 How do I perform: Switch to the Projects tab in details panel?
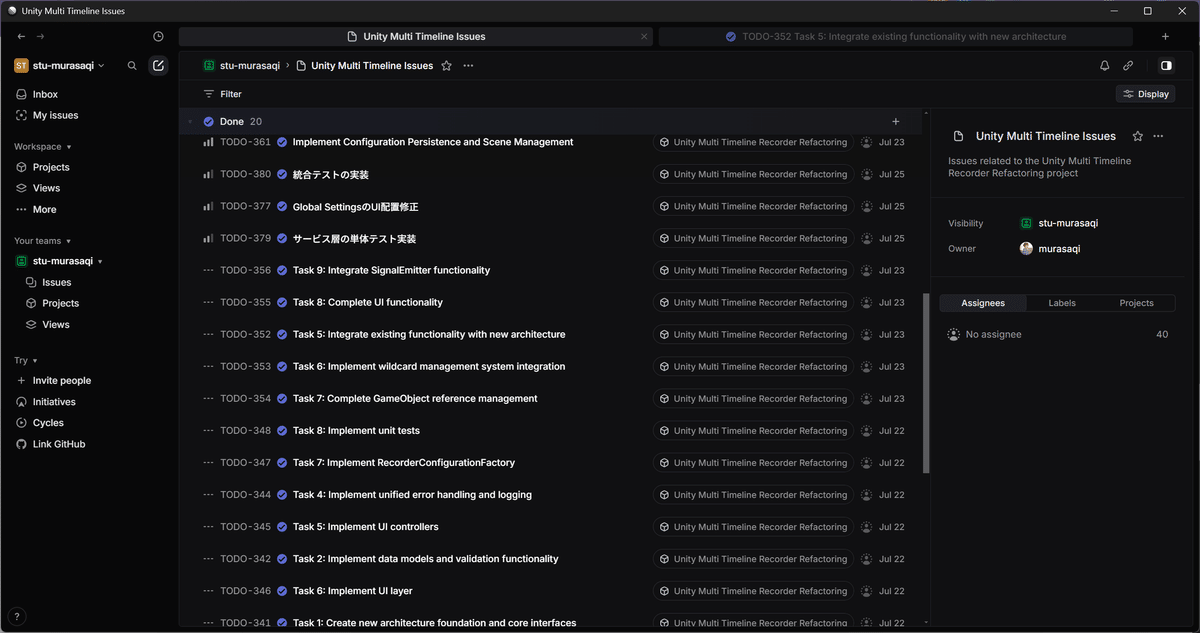[1136, 303]
